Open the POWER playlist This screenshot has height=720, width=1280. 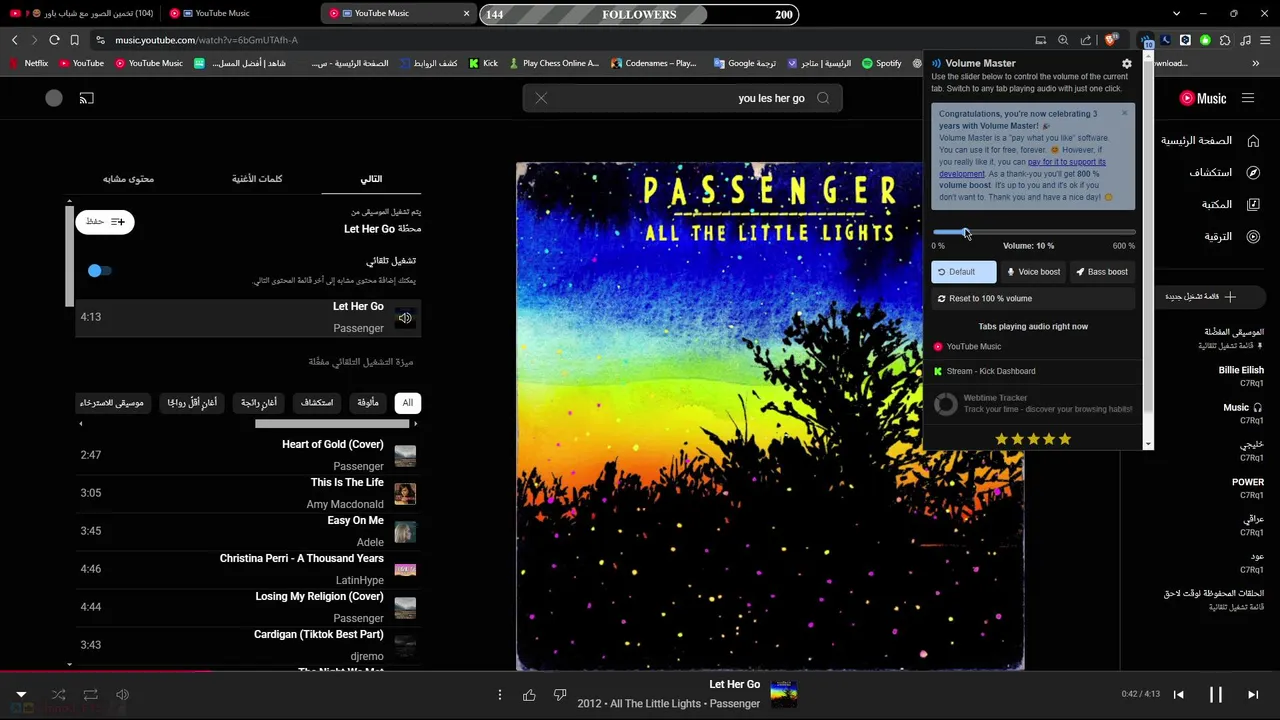(1248, 488)
